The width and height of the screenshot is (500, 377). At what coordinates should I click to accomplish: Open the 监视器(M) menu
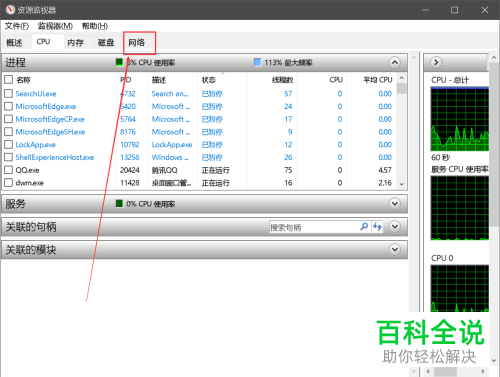(55, 26)
